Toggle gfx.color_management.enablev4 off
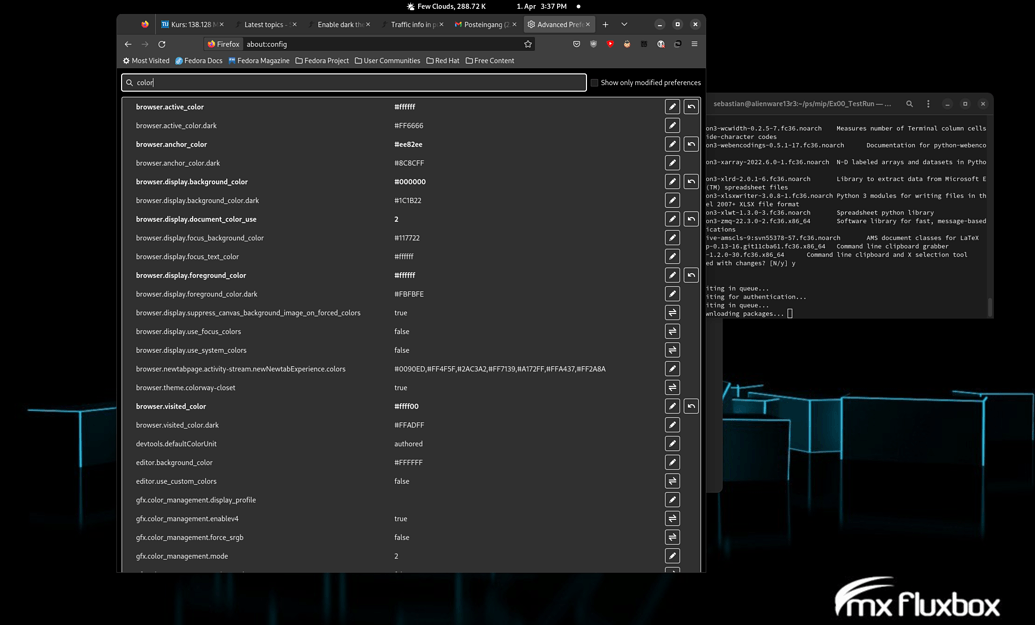Image resolution: width=1035 pixels, height=625 pixels. point(672,518)
